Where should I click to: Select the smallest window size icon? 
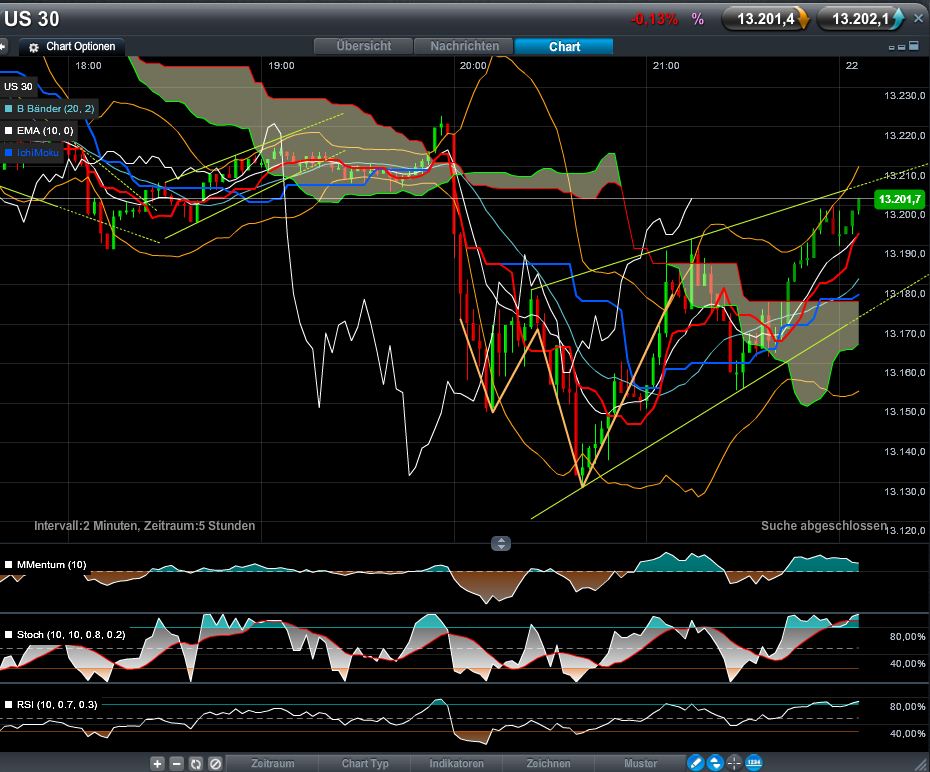(x=891, y=47)
